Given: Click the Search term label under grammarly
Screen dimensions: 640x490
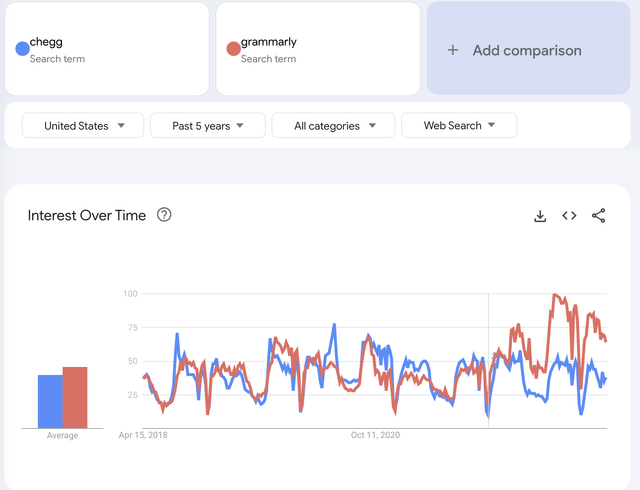Looking at the screenshot, I should coord(268,59).
